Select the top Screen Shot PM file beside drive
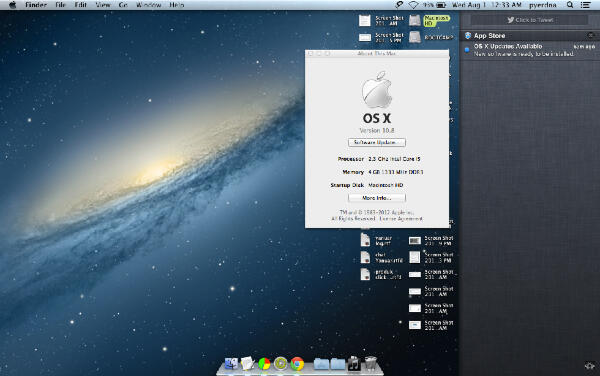This screenshot has width=600, height=376. (365, 37)
